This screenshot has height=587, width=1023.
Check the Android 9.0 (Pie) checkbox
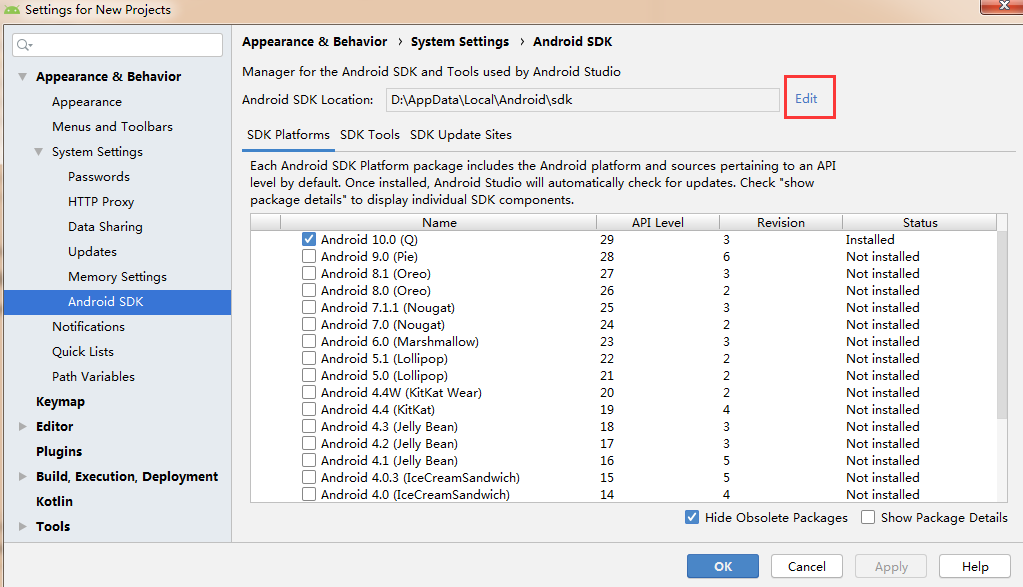click(x=309, y=256)
